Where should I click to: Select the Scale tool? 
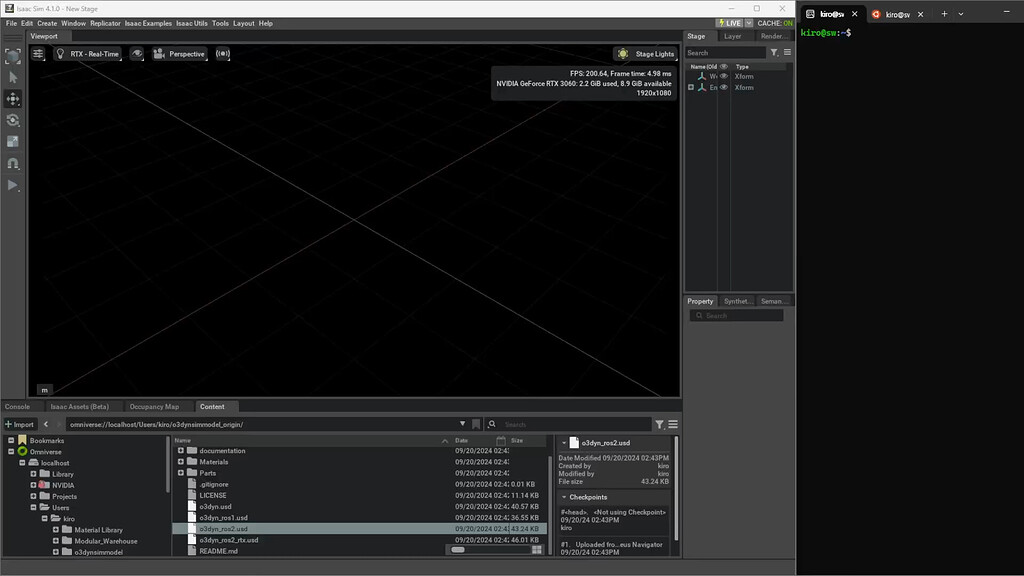click(13, 141)
